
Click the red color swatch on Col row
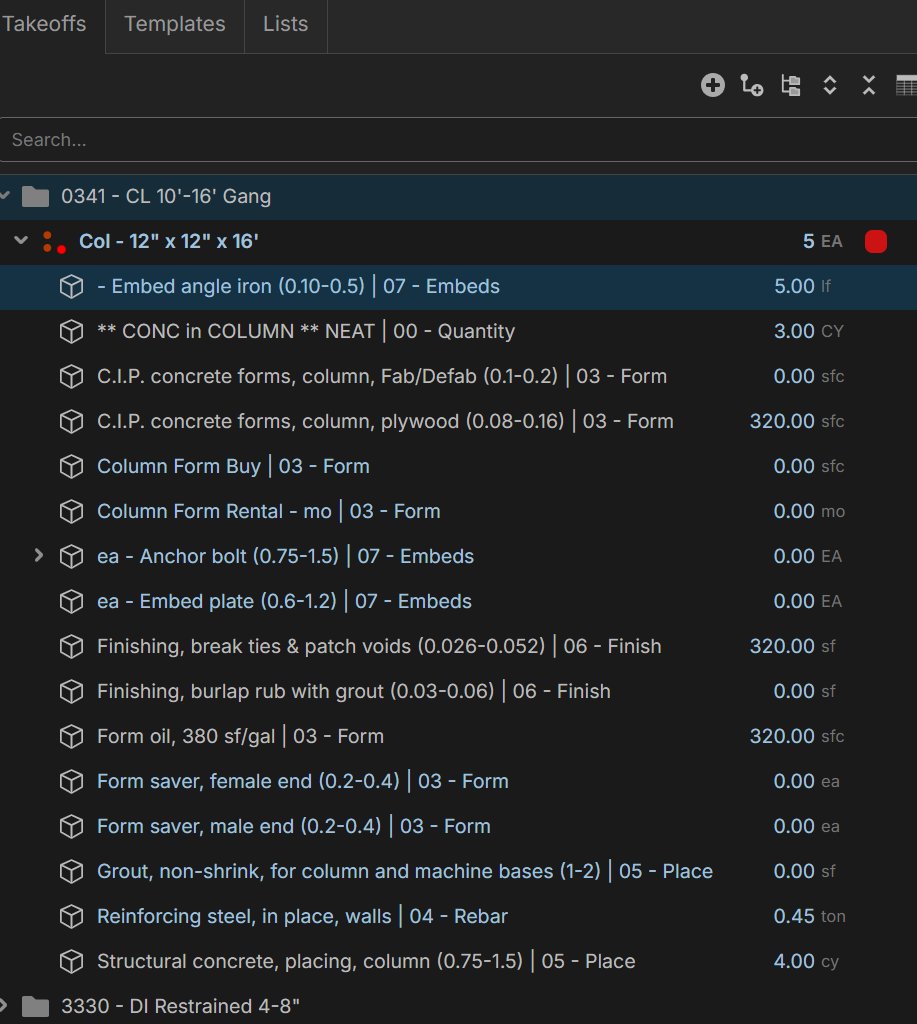point(875,242)
